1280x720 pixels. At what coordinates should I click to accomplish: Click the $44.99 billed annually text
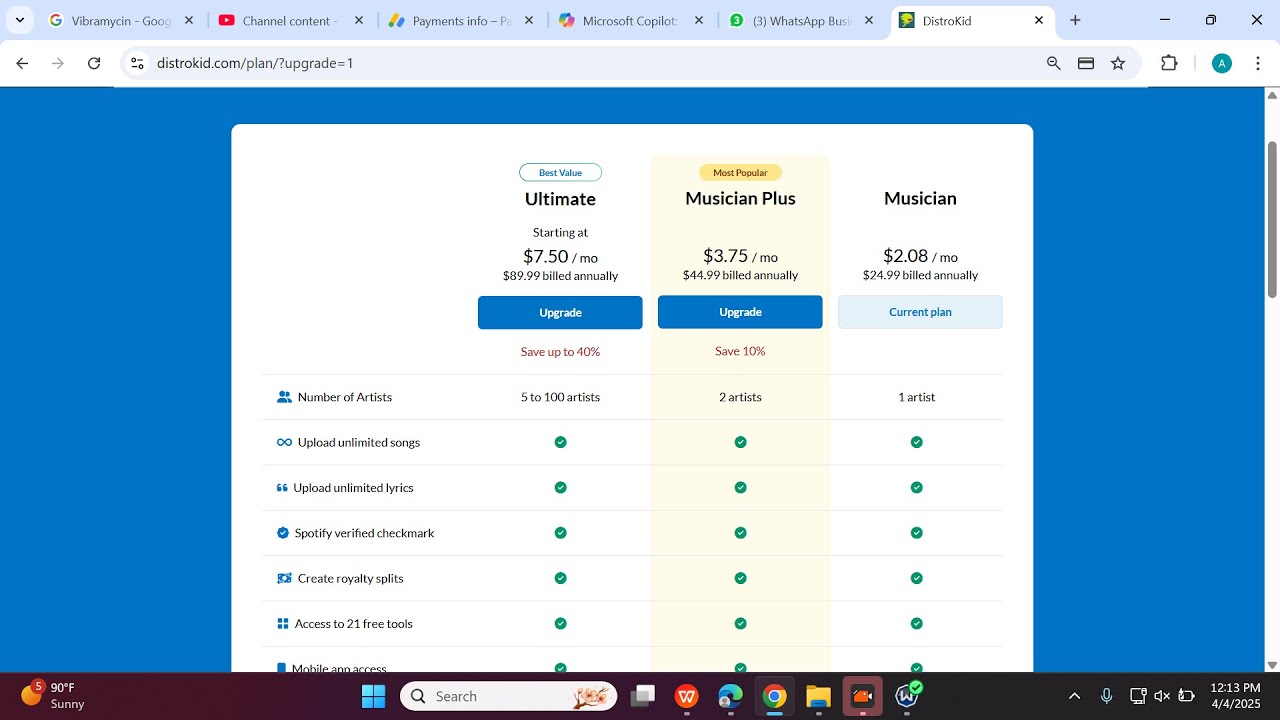740,275
